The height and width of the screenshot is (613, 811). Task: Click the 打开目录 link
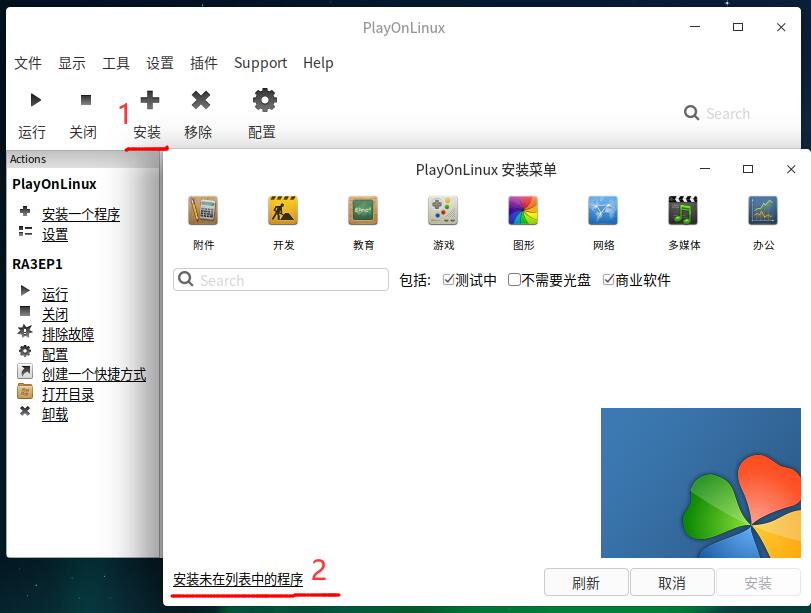click(68, 395)
